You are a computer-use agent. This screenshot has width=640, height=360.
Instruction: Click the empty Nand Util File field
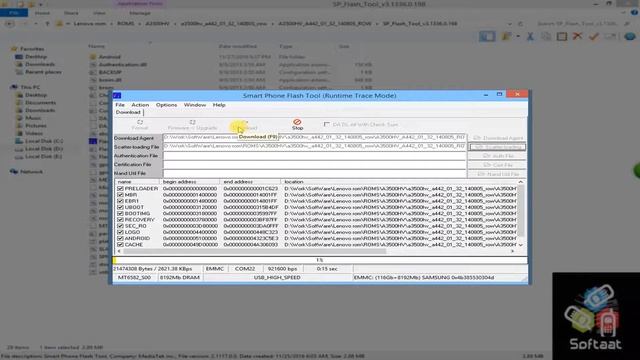pyautogui.click(x=314, y=173)
